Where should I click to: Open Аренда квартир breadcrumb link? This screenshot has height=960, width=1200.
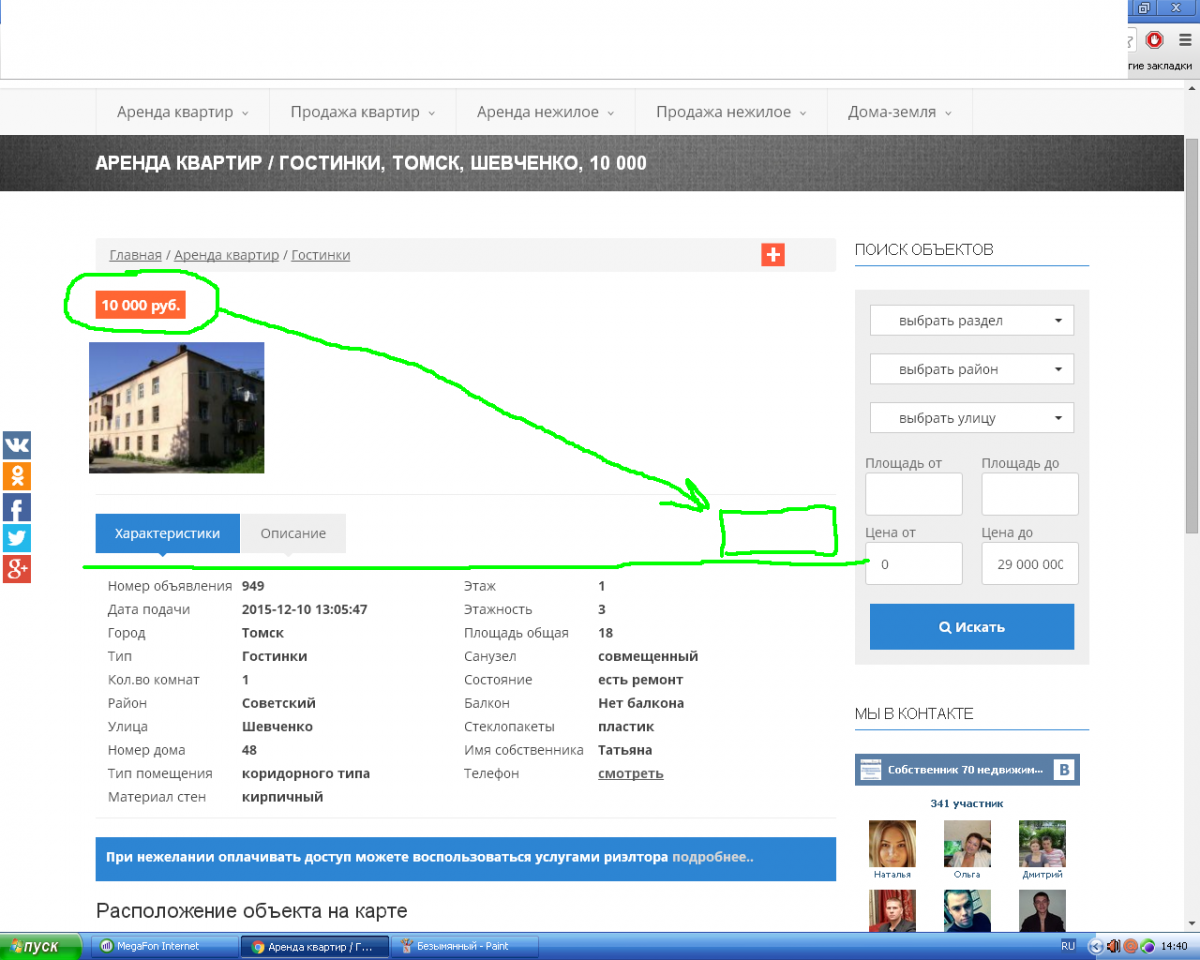[x=226, y=255]
